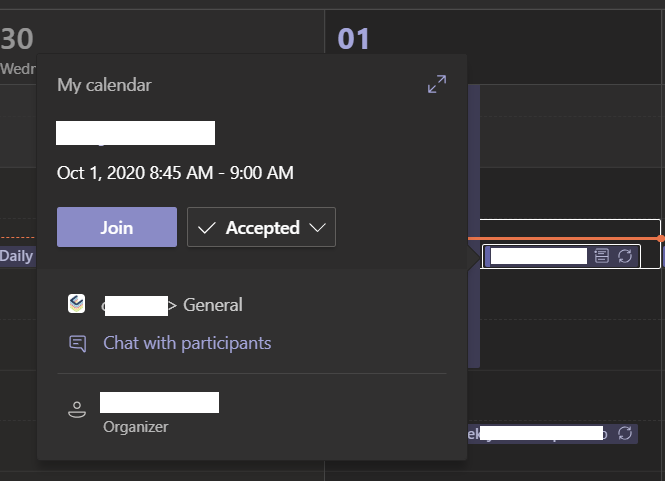Open the Accepted response dropdown chevron
Viewport: 665px width, 481px height.
(318, 228)
